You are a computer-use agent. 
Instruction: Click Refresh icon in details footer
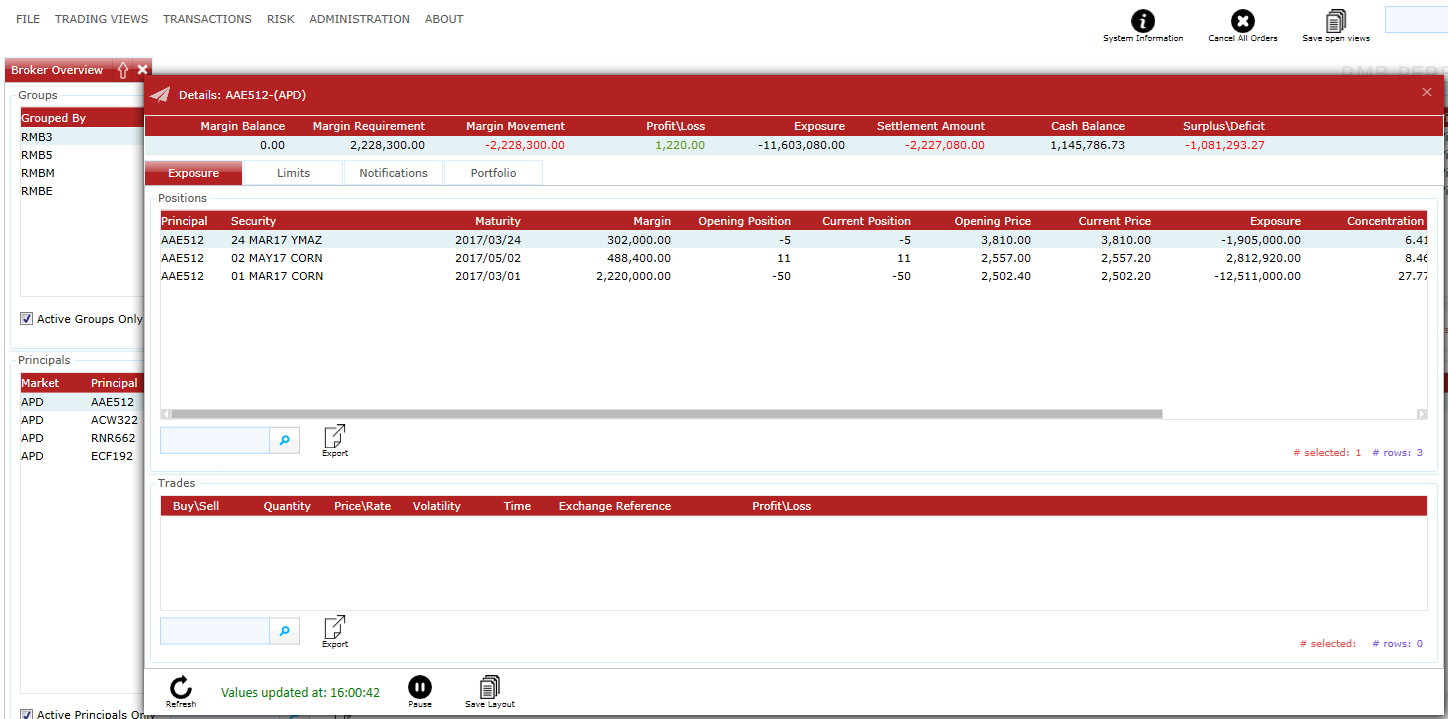[181, 688]
